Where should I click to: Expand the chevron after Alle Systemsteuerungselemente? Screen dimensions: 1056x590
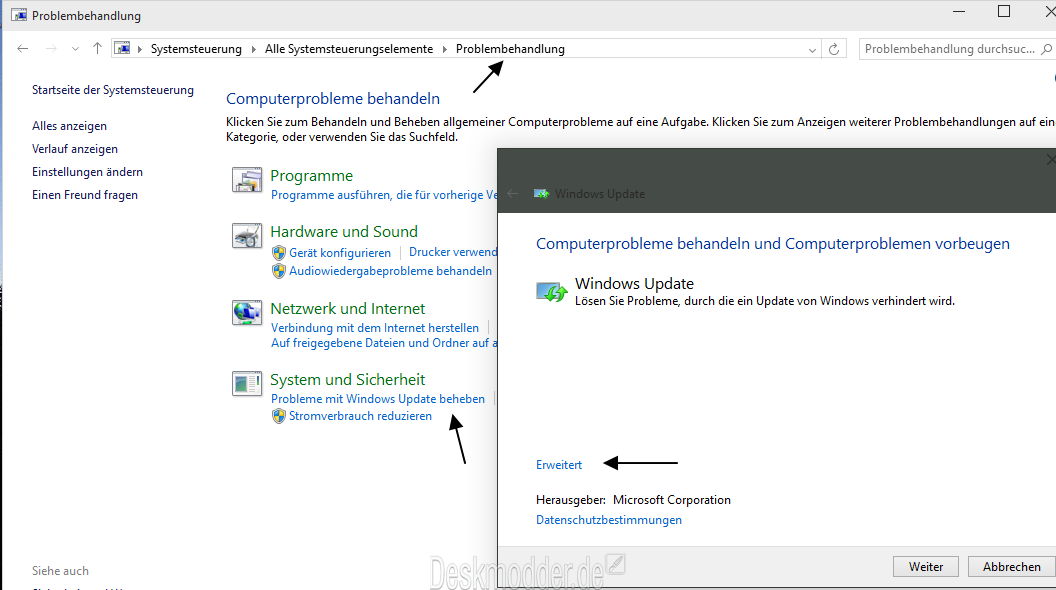(444, 49)
